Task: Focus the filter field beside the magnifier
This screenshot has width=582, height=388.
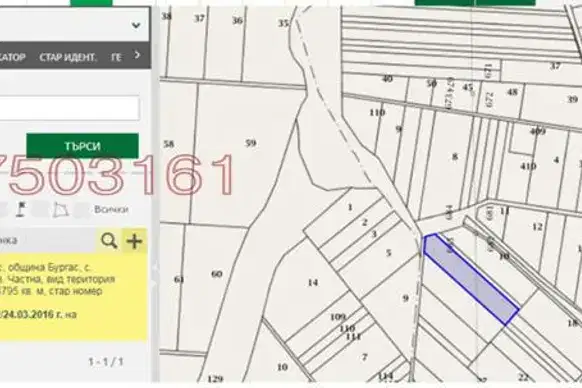Action: tap(48, 241)
